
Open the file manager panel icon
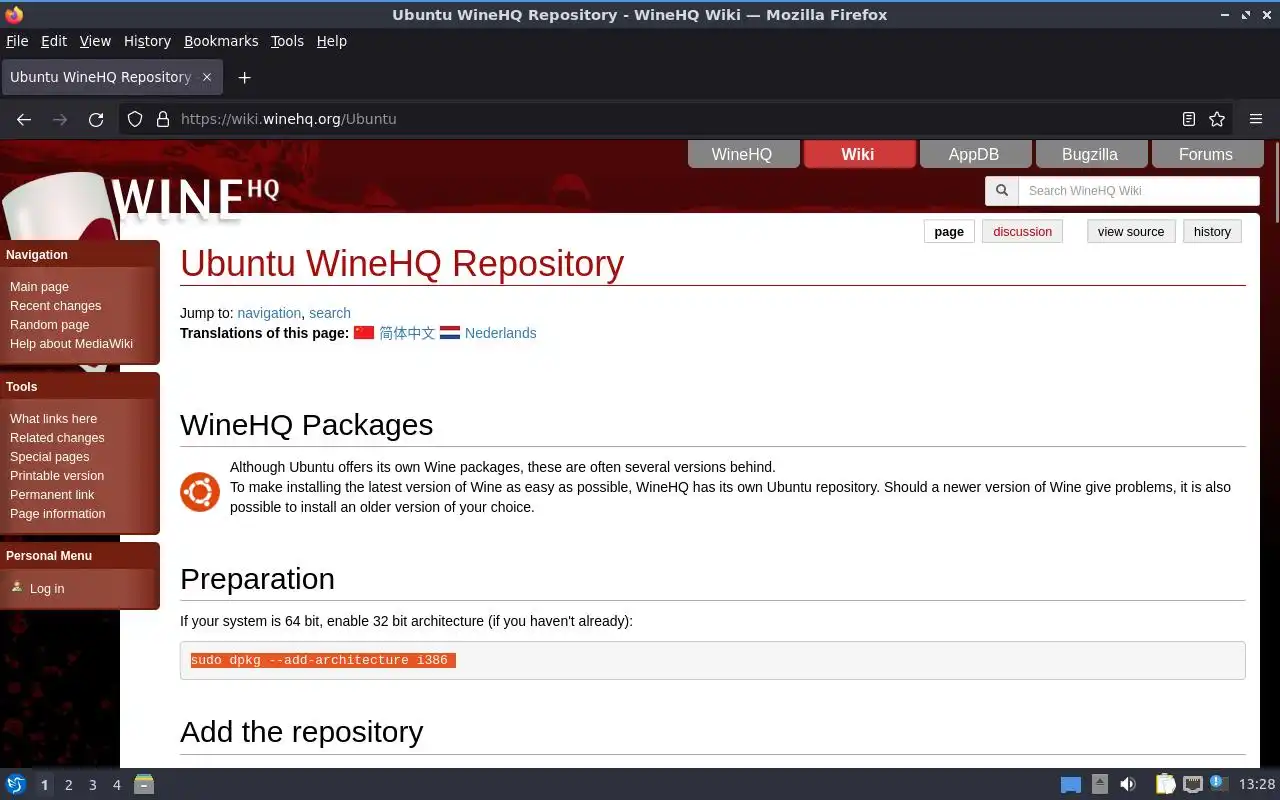click(x=144, y=785)
